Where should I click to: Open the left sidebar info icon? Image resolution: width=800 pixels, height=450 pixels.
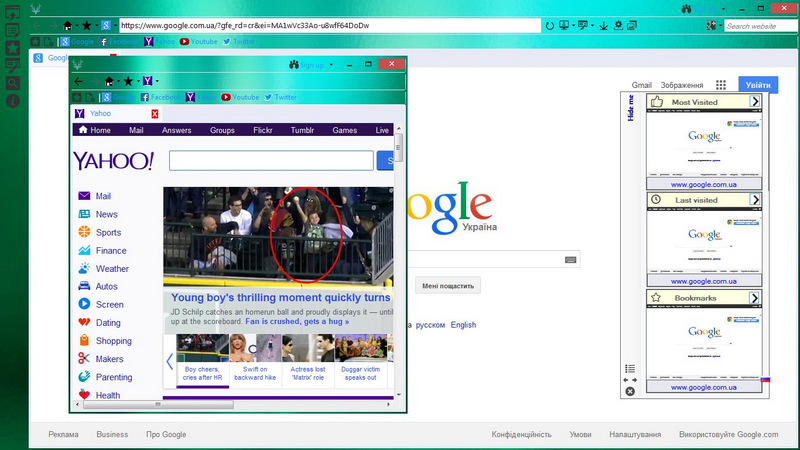pyautogui.click(x=13, y=101)
